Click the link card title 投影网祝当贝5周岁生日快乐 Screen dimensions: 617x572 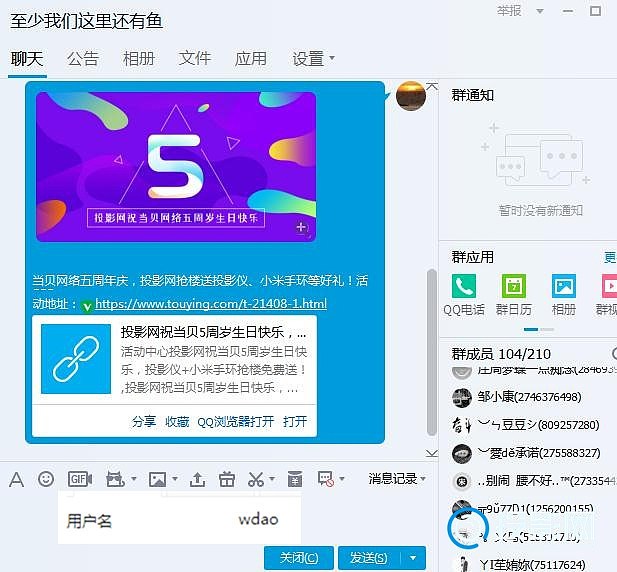[x=213, y=332]
